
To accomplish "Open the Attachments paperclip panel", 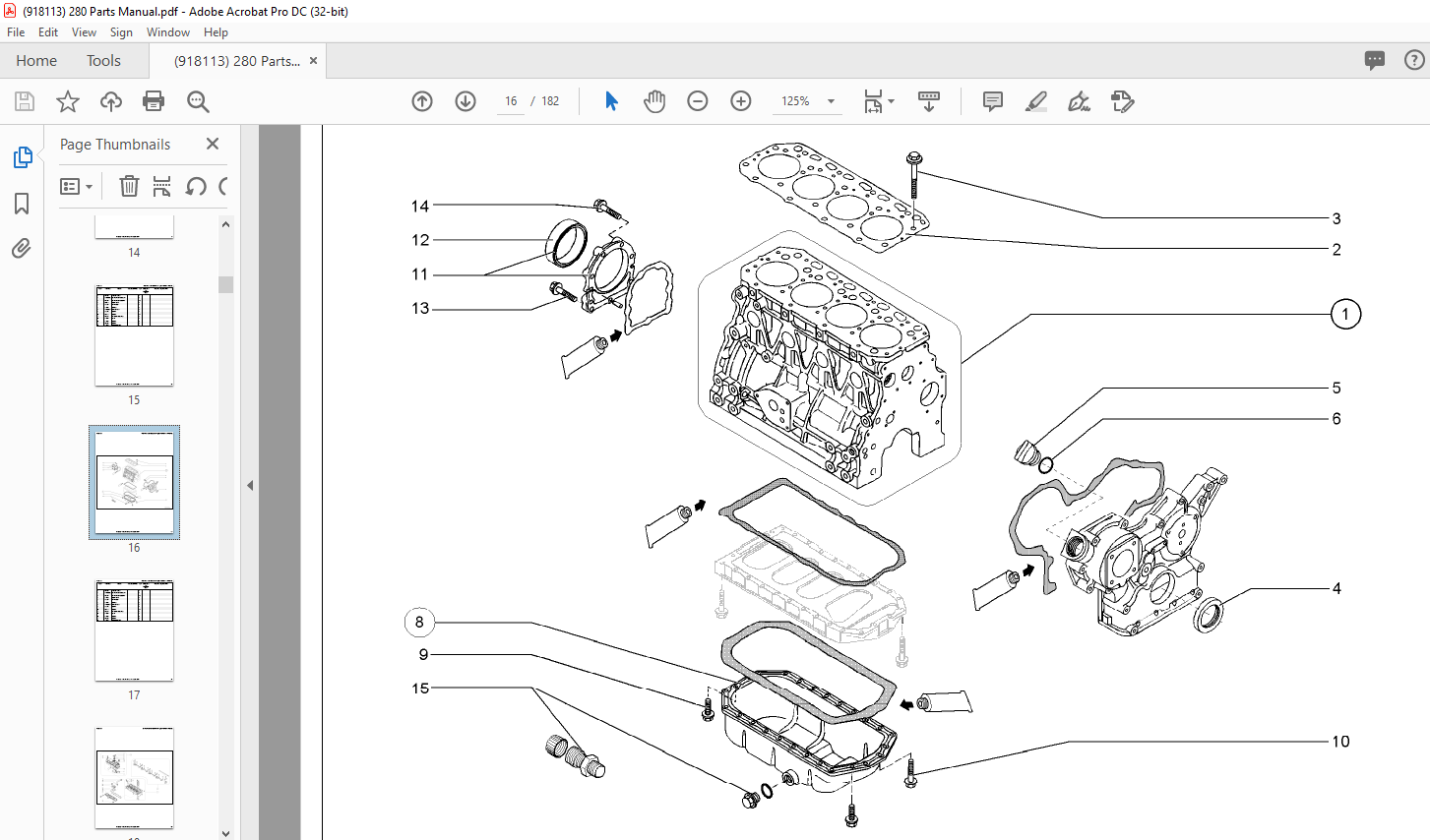I will tap(22, 248).
